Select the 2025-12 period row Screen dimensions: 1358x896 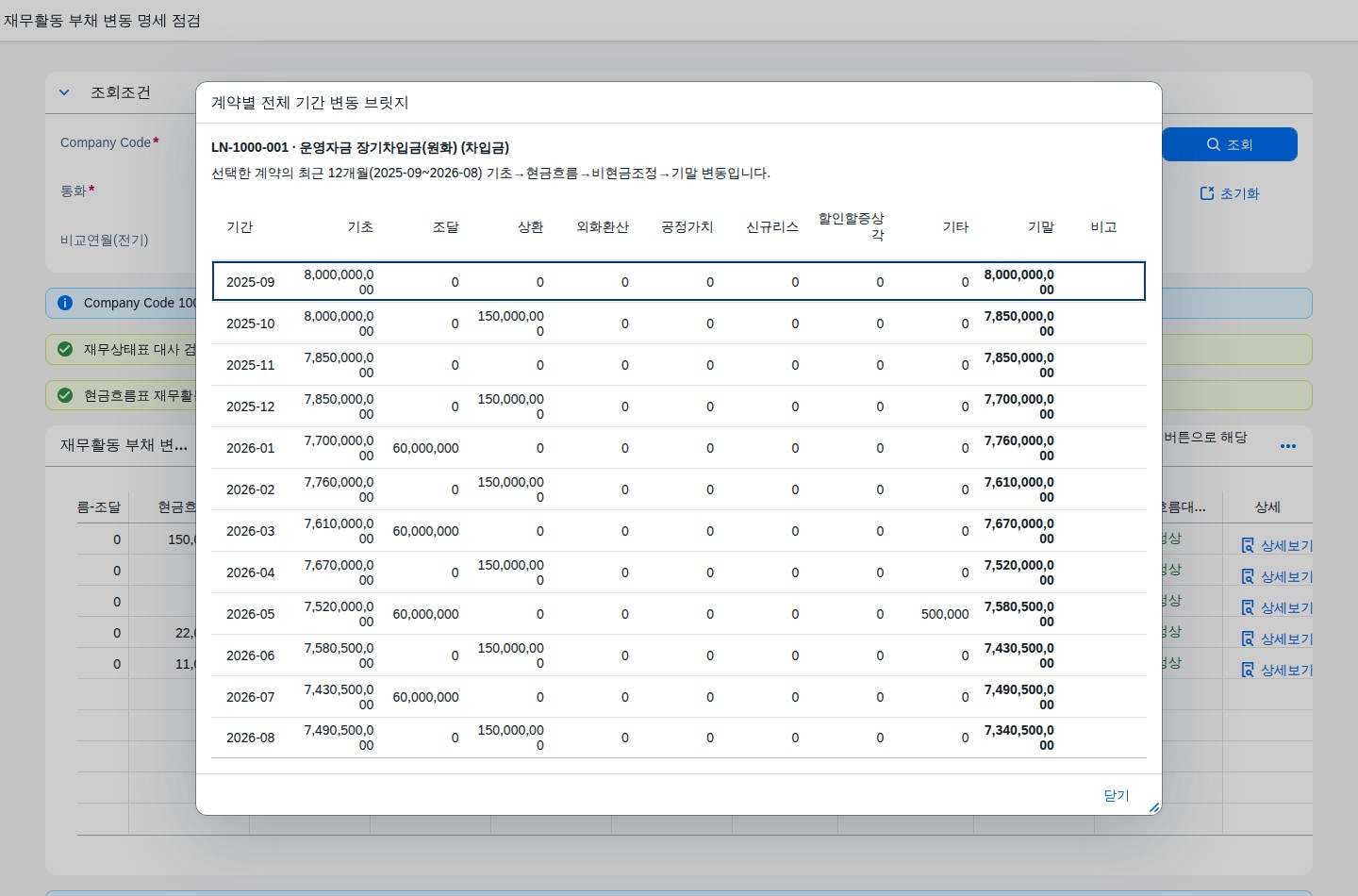tap(679, 407)
